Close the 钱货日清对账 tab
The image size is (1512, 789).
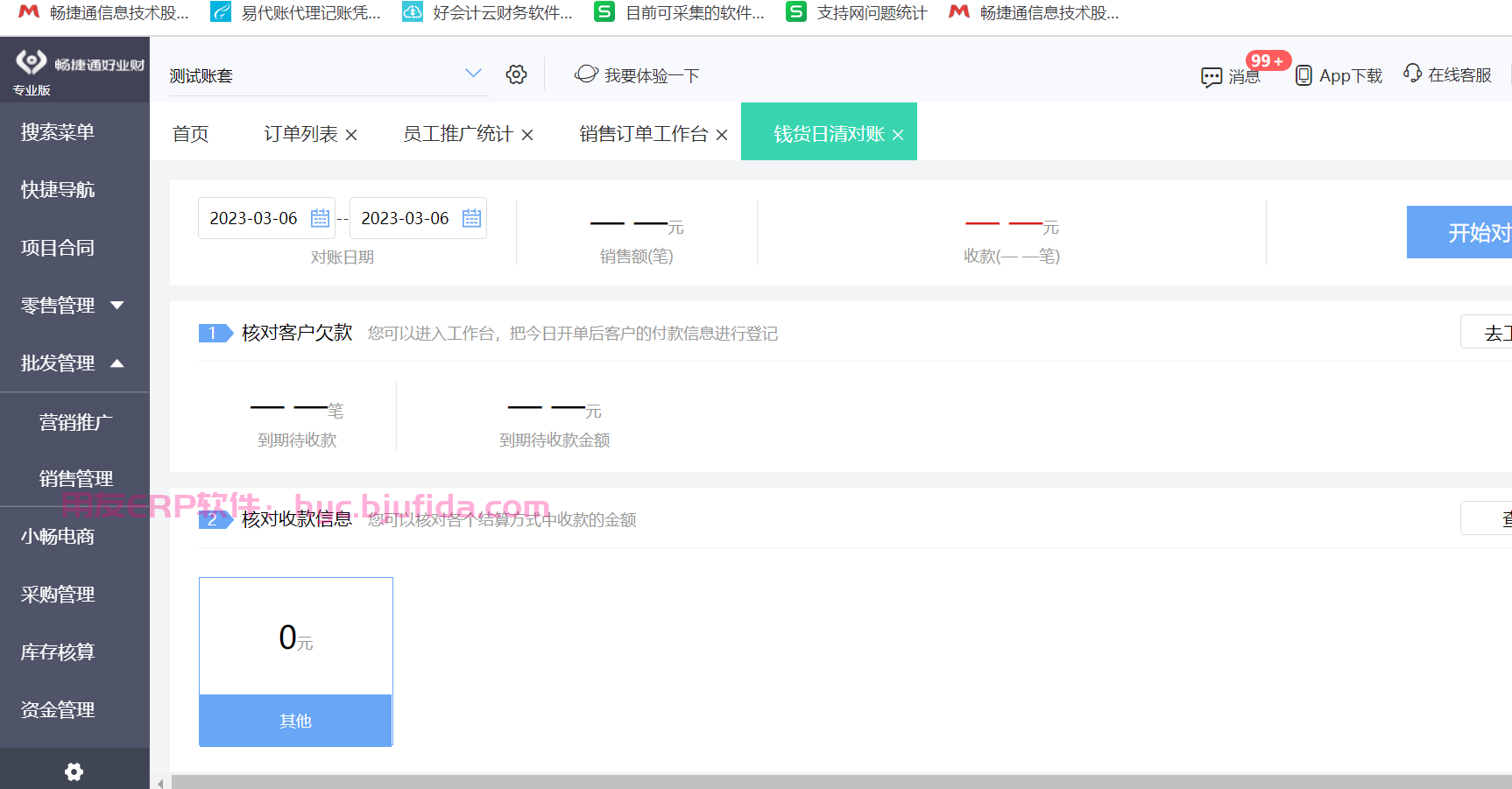click(x=898, y=135)
